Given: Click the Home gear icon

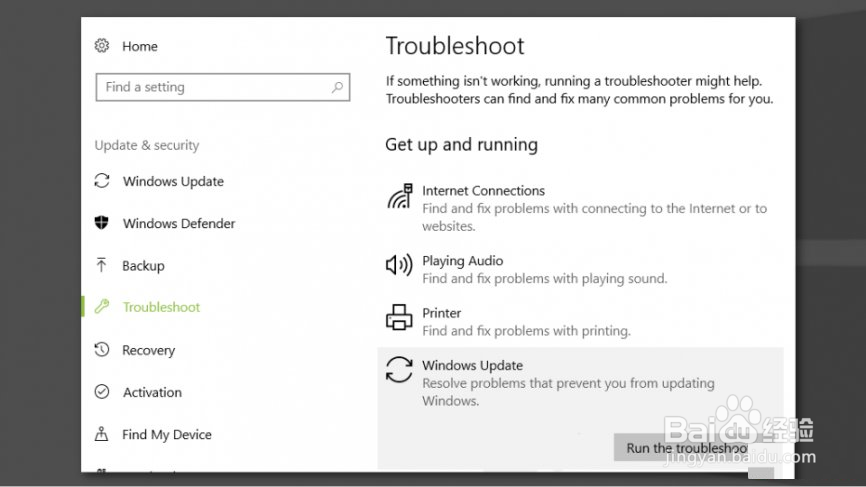Looking at the screenshot, I should coord(102,46).
